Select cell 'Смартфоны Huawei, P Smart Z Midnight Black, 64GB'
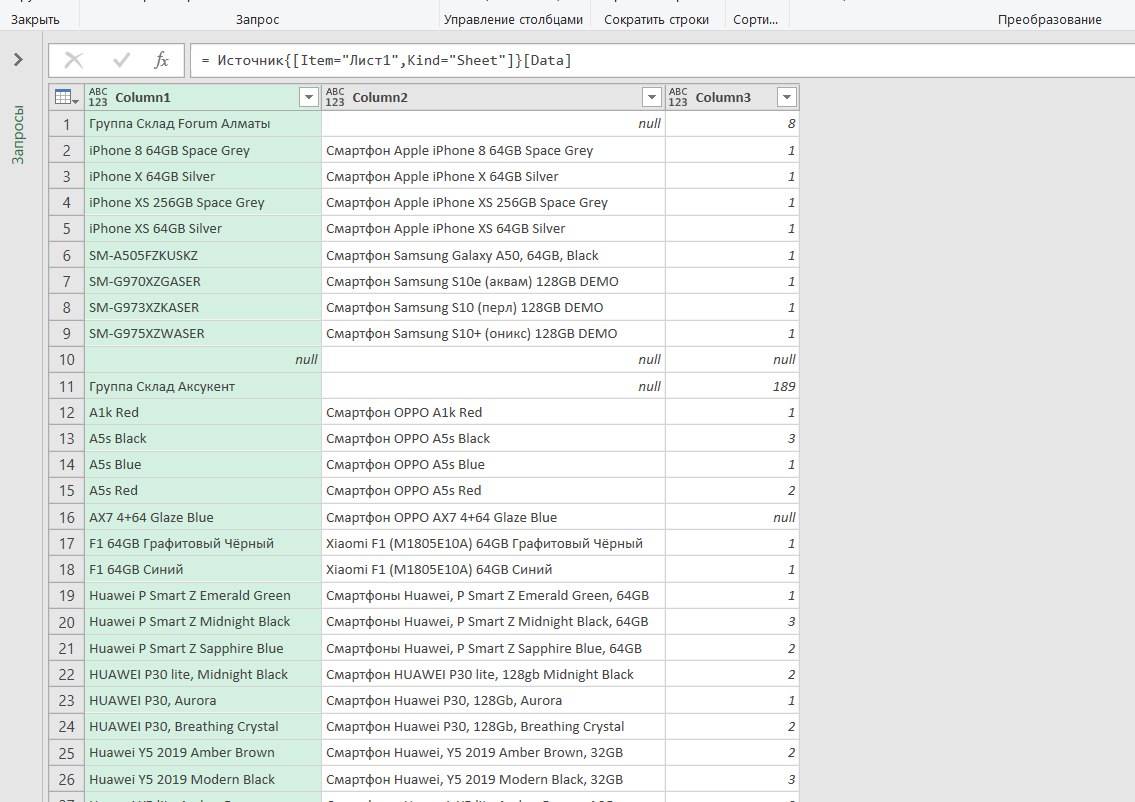Image resolution: width=1135 pixels, height=802 pixels. tap(493, 622)
